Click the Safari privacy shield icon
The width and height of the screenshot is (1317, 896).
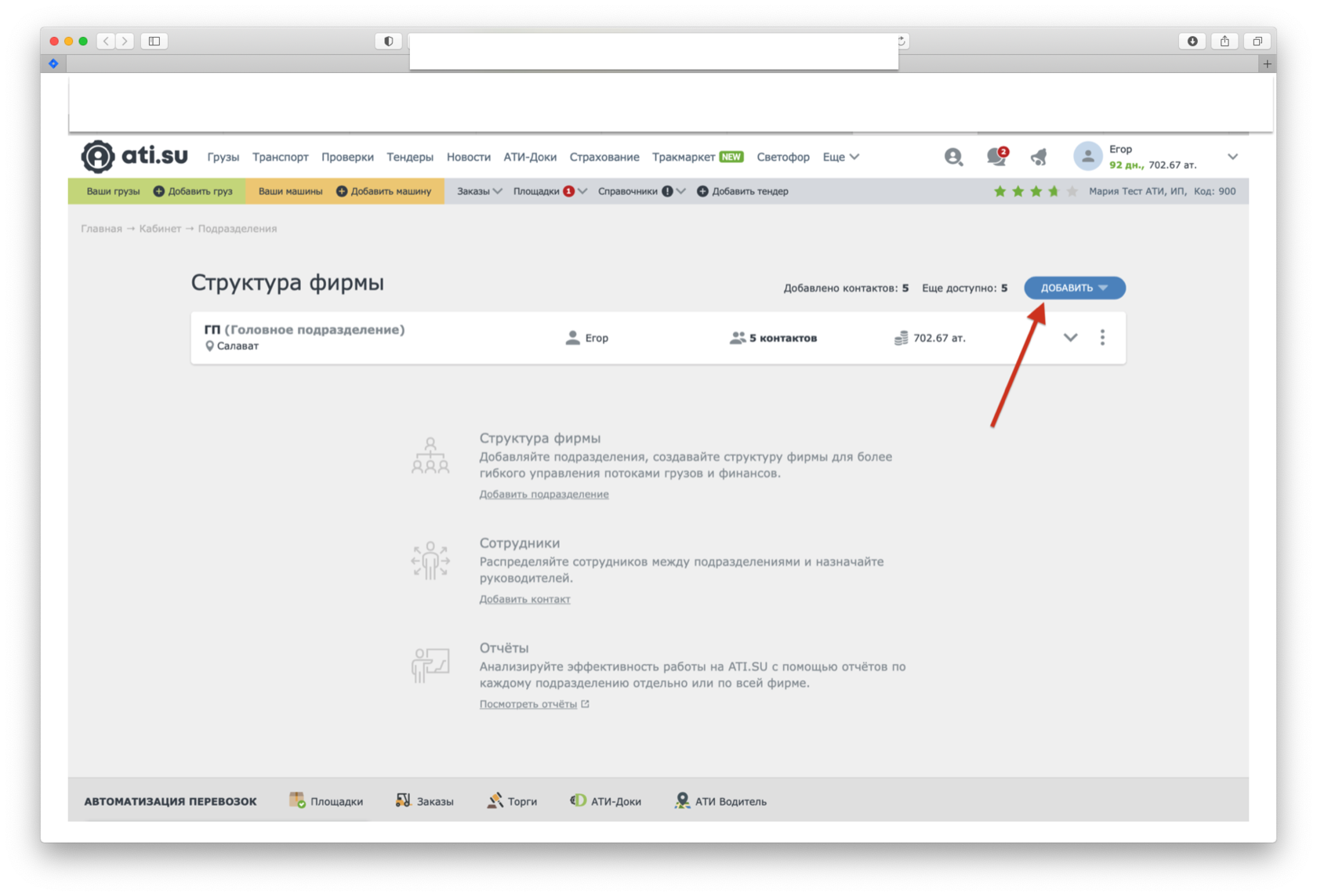[x=388, y=41]
